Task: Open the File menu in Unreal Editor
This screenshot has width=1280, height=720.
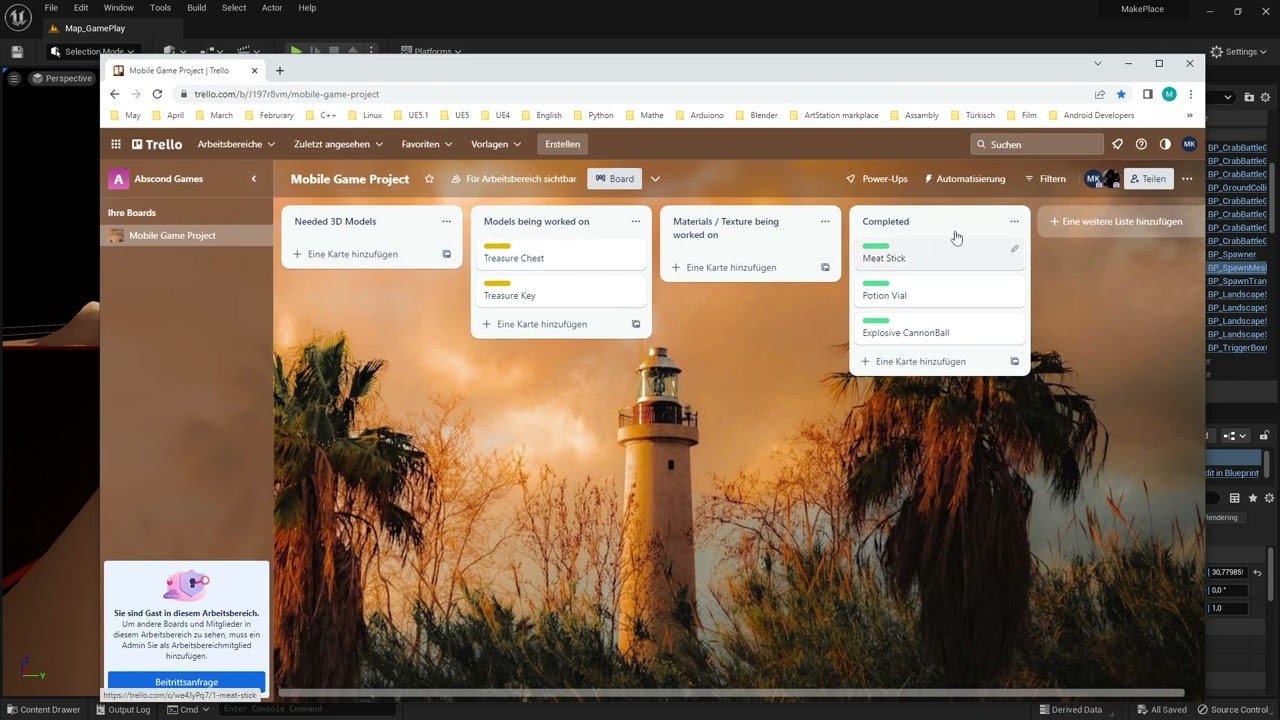Action: [51, 7]
